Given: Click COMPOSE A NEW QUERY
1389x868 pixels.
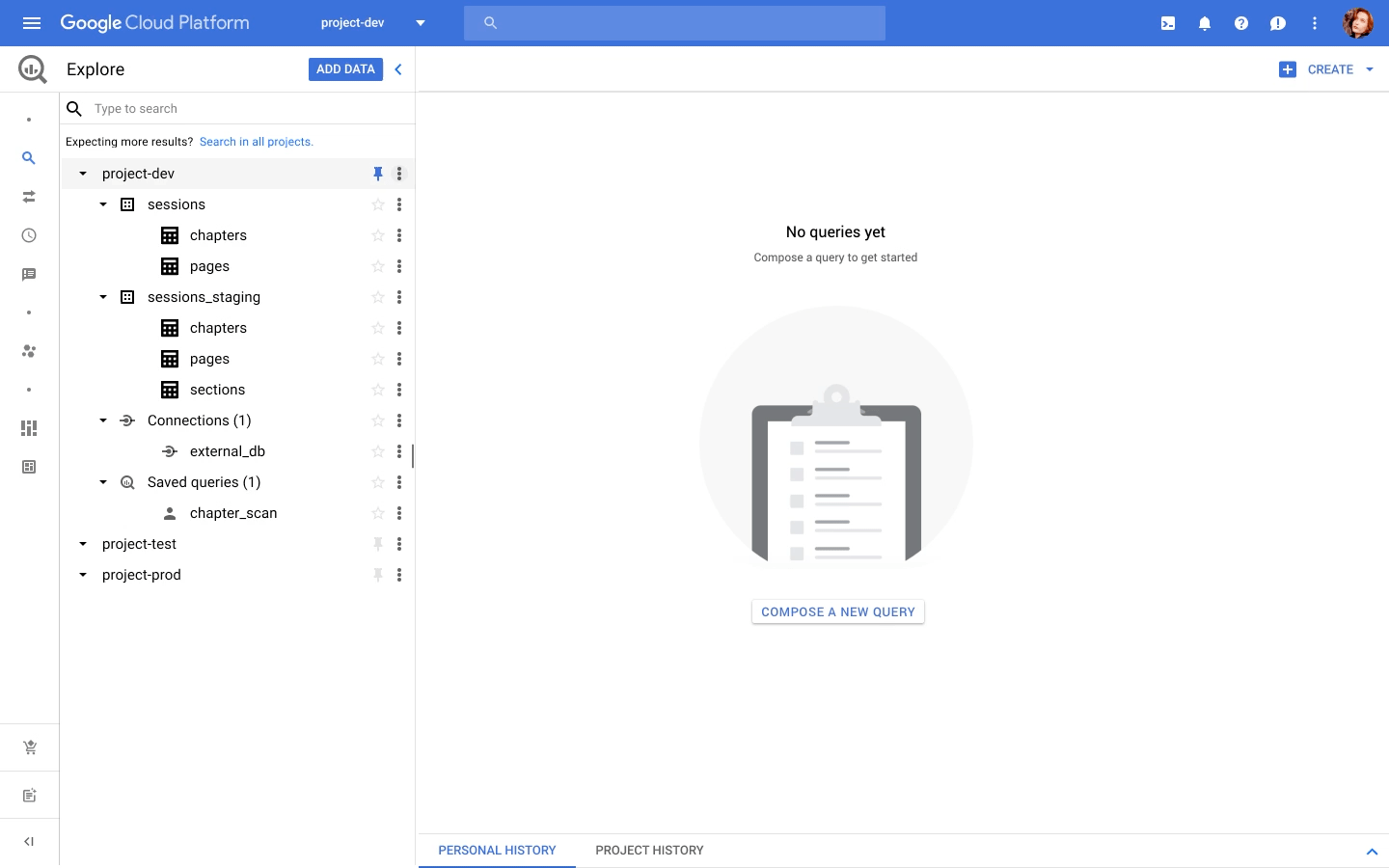Looking at the screenshot, I should click(x=837, y=611).
